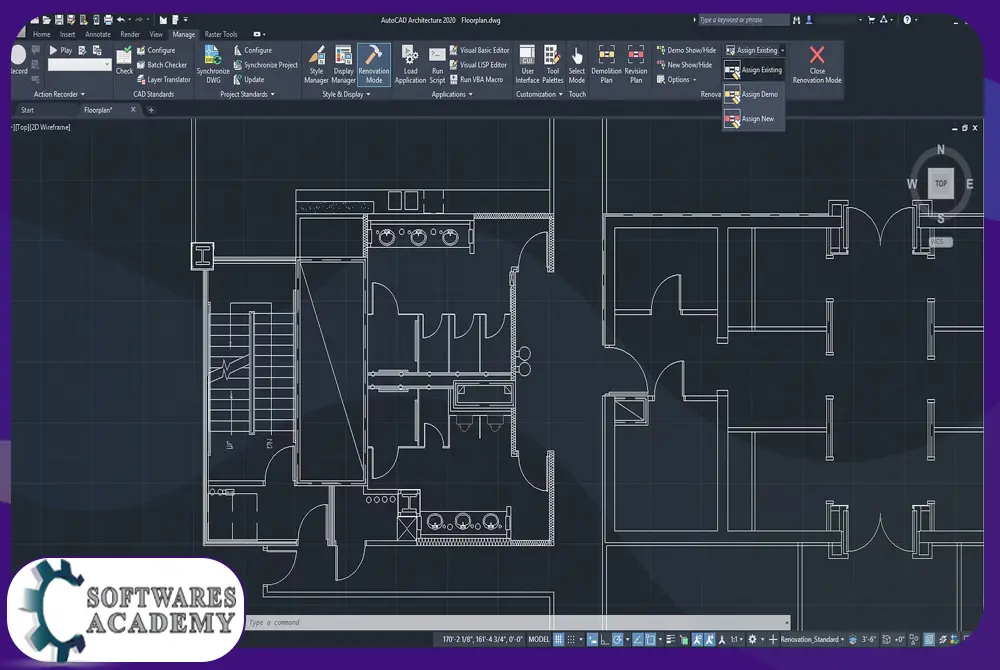Open Renovation_Standard display configuration dropdown
Image resolution: width=1000 pixels, height=670 pixels.
tap(812, 639)
